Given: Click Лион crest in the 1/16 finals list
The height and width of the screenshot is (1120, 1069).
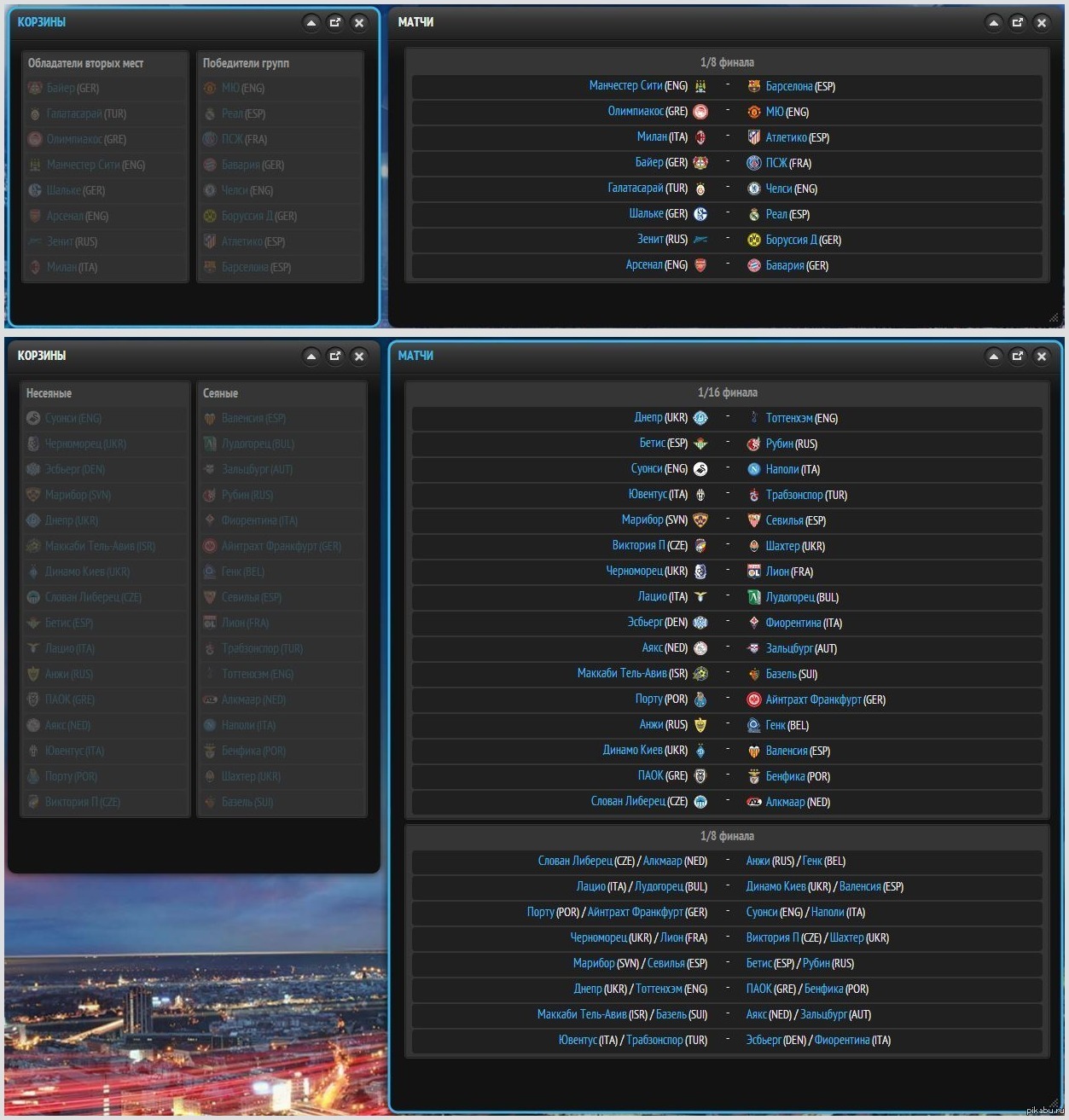Looking at the screenshot, I should coord(754,572).
